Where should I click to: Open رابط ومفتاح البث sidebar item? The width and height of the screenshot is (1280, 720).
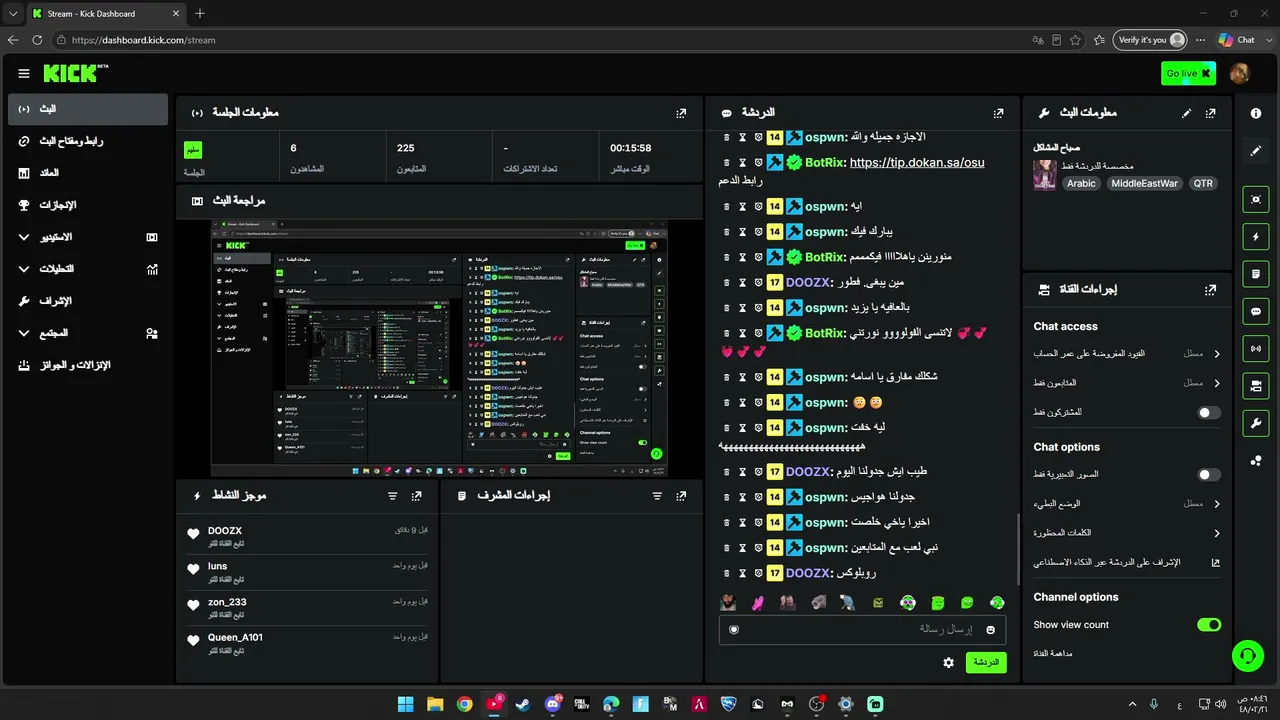point(88,141)
